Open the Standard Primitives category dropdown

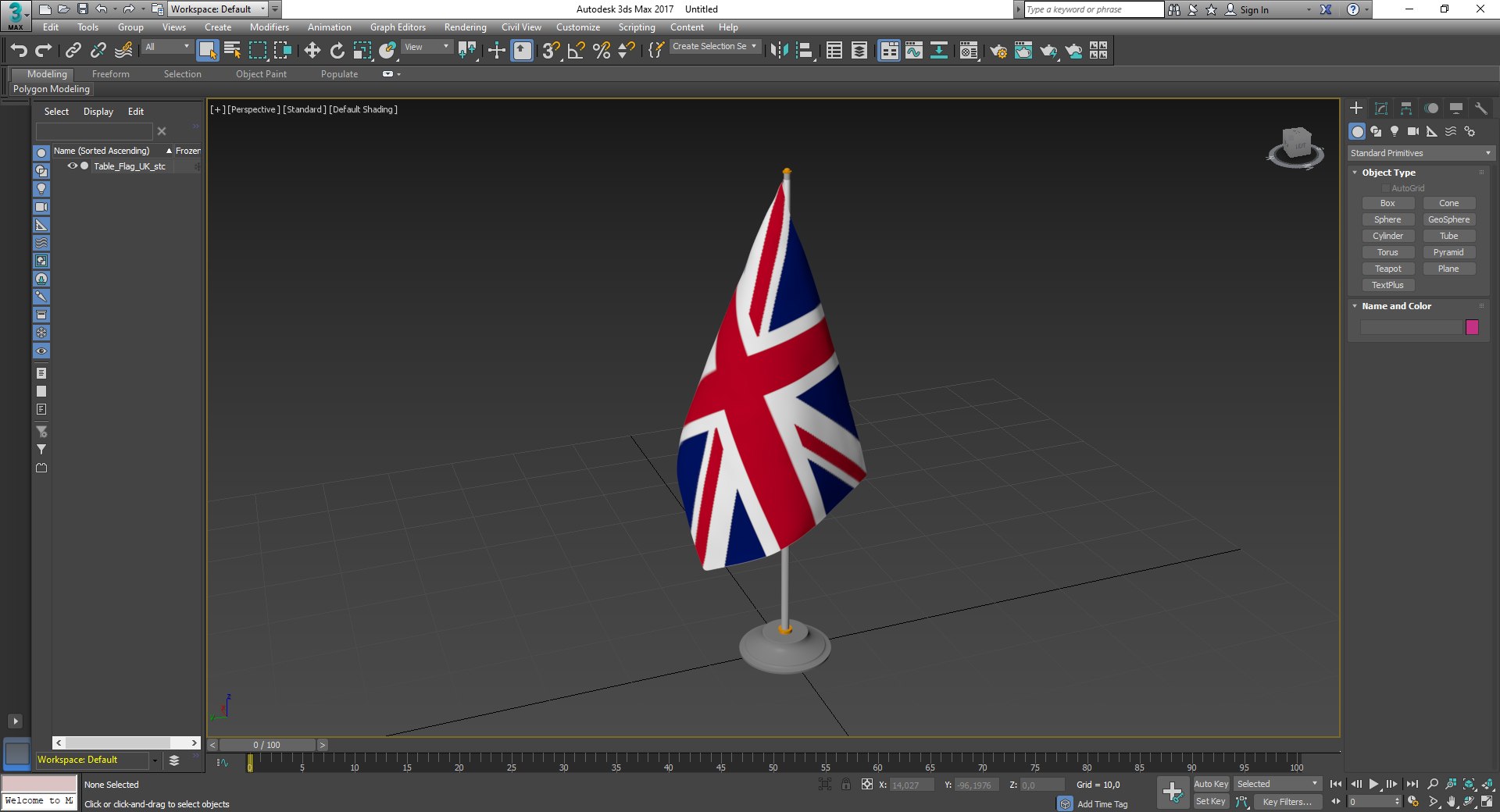[x=1420, y=153]
